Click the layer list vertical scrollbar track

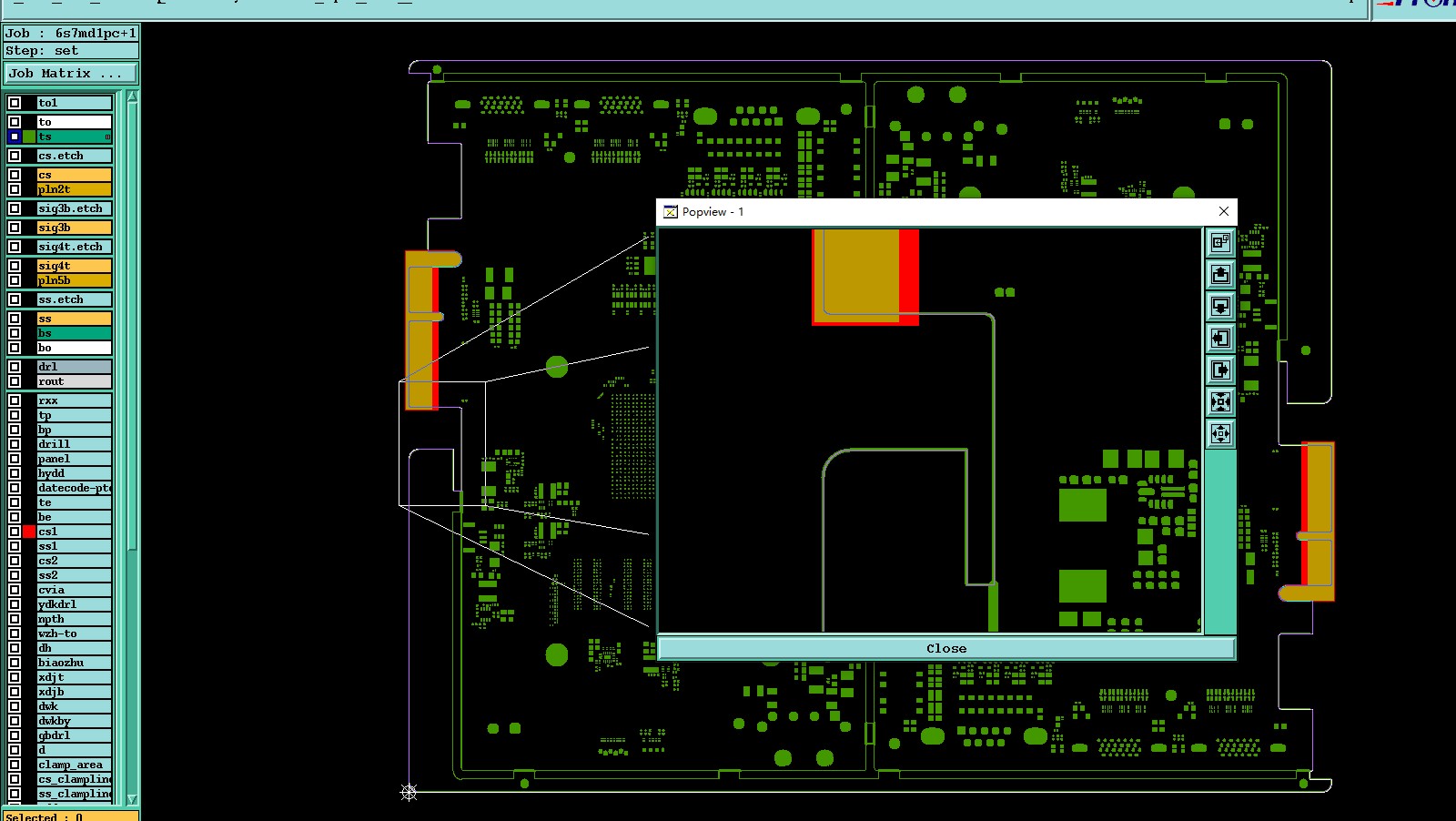(132, 674)
